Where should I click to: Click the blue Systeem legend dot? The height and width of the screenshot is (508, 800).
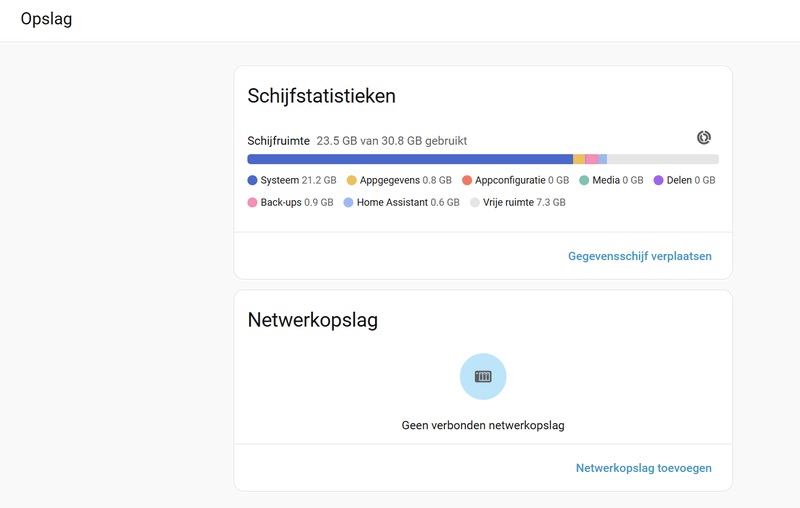[252, 180]
